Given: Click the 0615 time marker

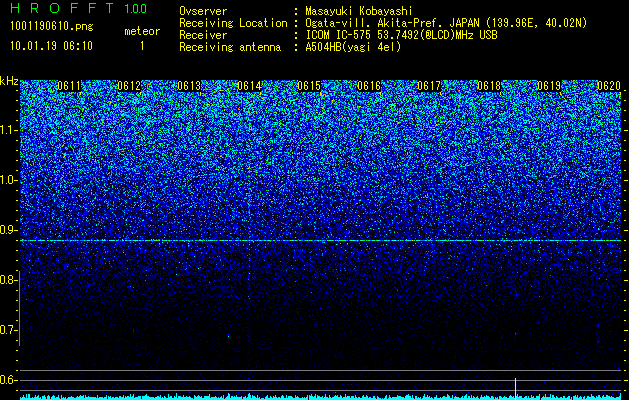Looking at the screenshot, I should (309, 86).
